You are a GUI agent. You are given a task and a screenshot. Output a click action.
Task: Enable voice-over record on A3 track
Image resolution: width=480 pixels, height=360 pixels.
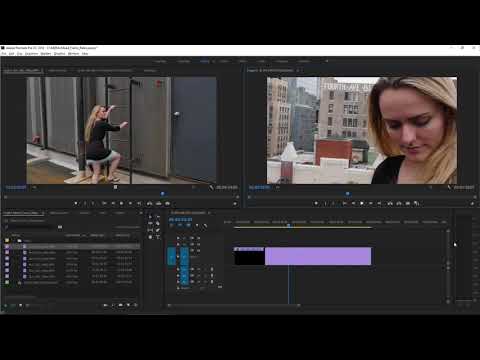[212, 282]
